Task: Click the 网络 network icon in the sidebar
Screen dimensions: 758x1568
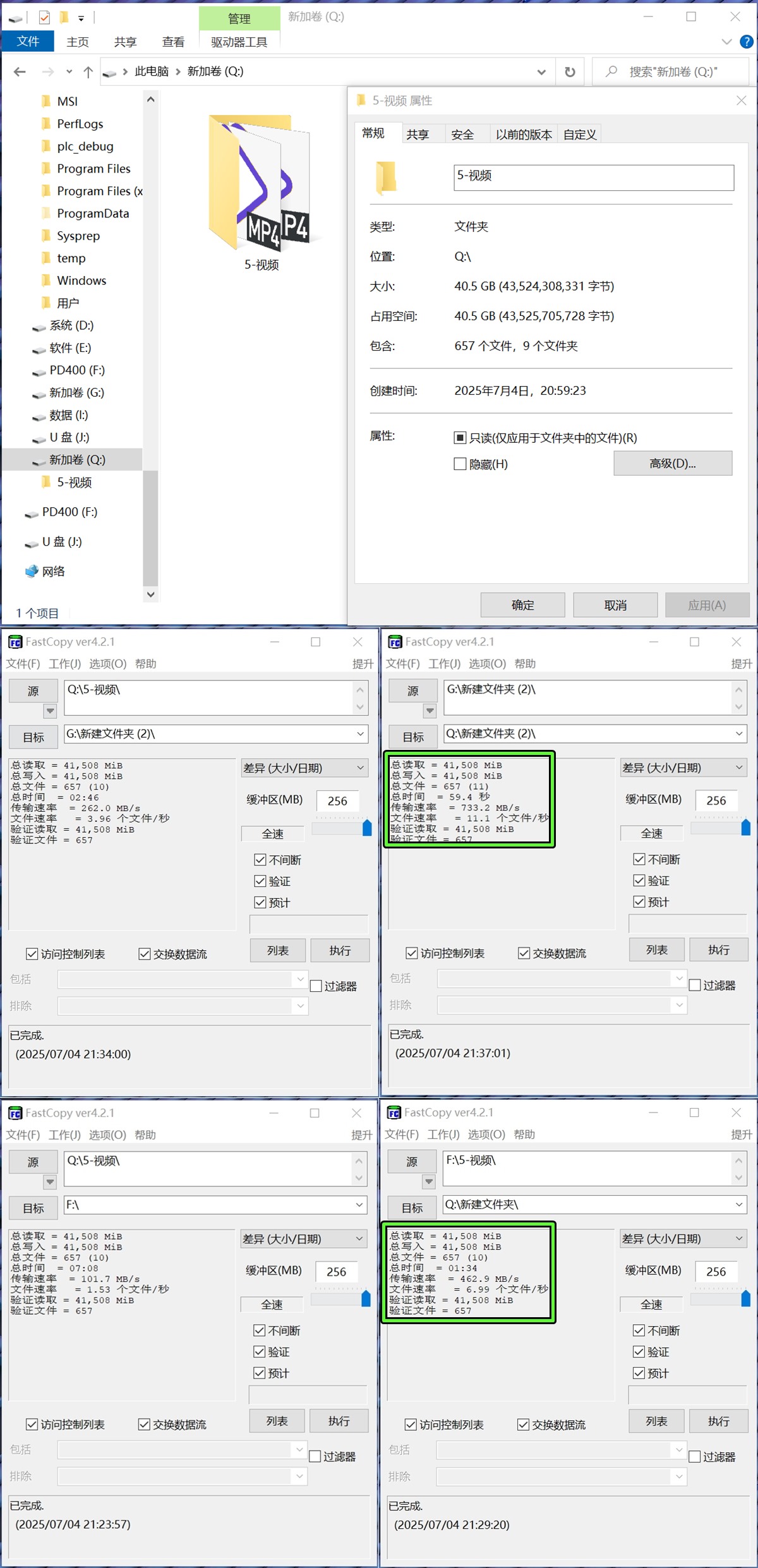Action: (x=32, y=571)
